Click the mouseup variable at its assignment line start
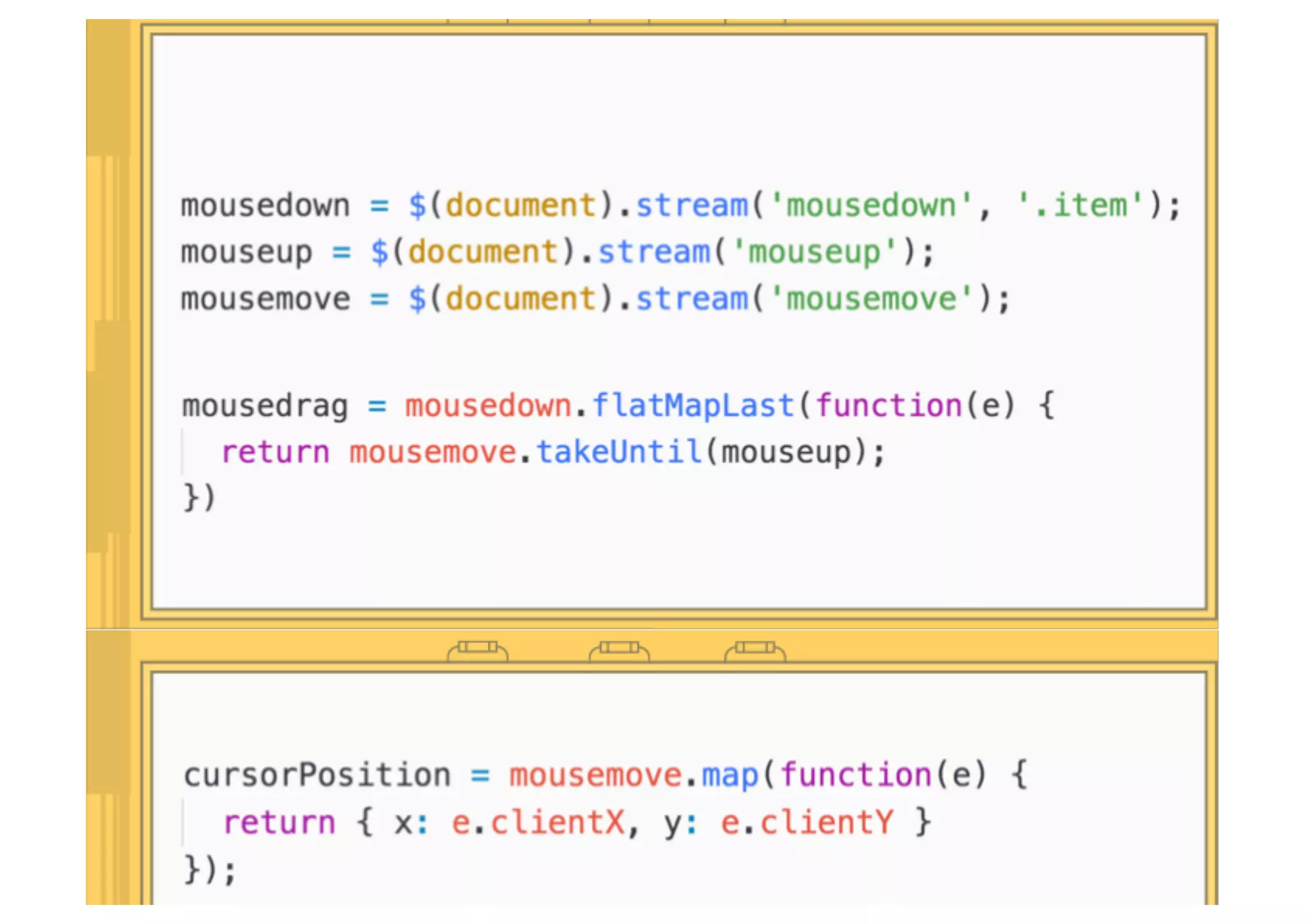The width and height of the screenshot is (1307, 924). (x=246, y=253)
